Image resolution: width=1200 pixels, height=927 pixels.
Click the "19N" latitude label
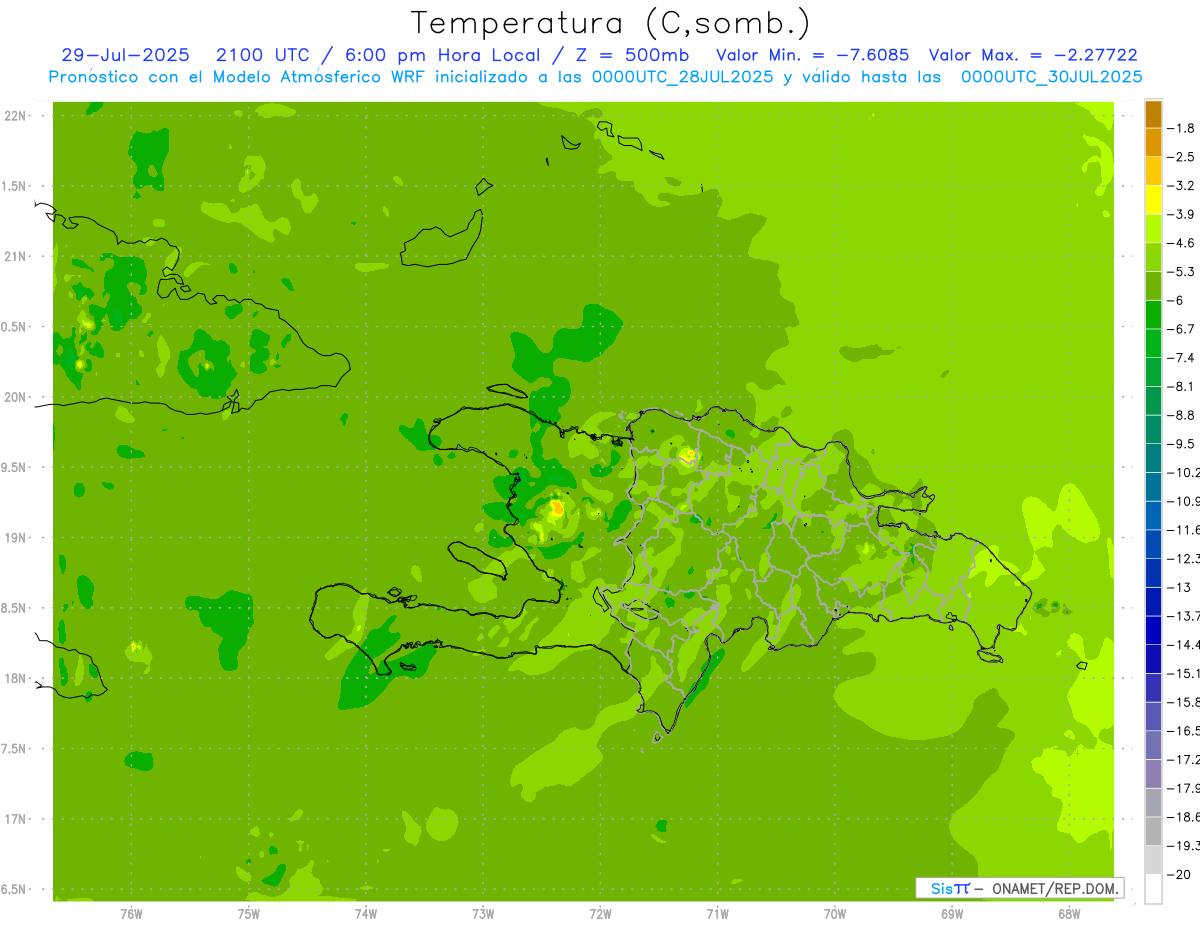14,537
